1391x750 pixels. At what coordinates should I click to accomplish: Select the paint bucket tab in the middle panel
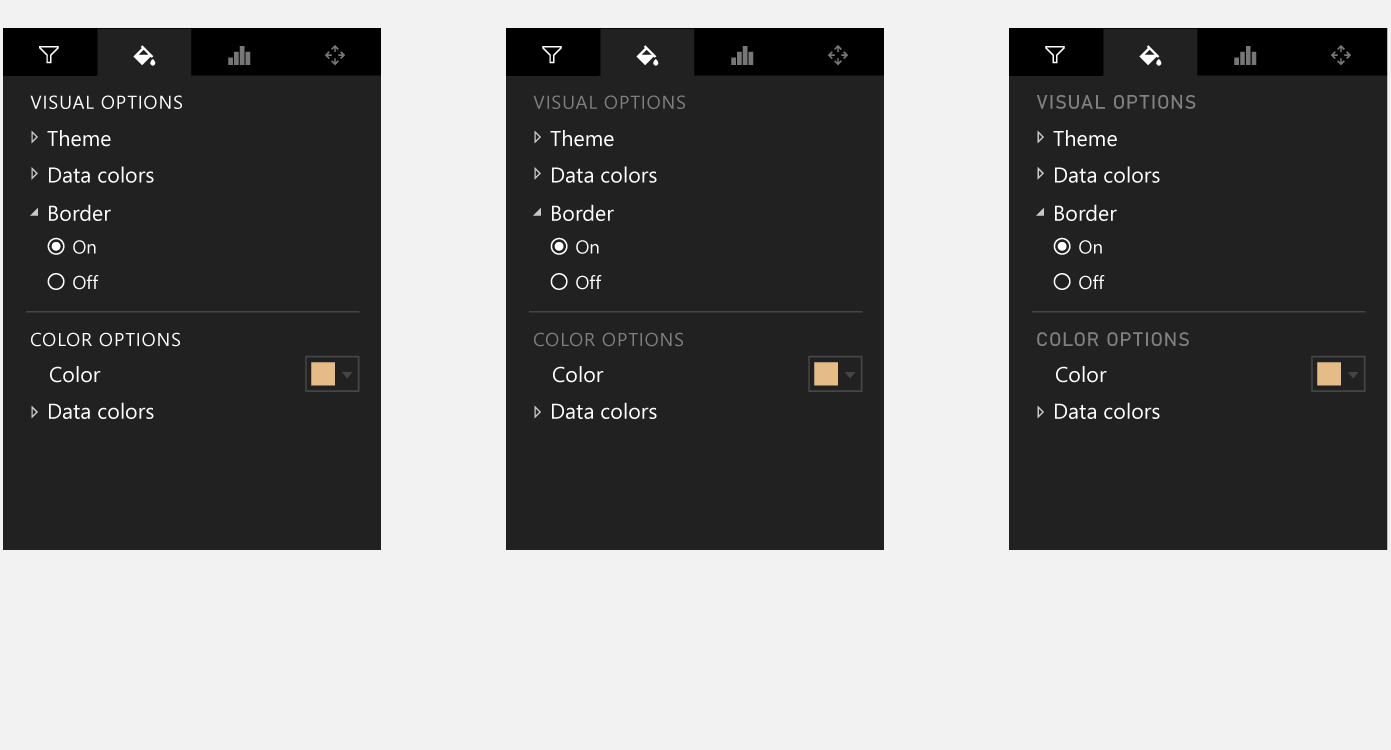point(647,53)
